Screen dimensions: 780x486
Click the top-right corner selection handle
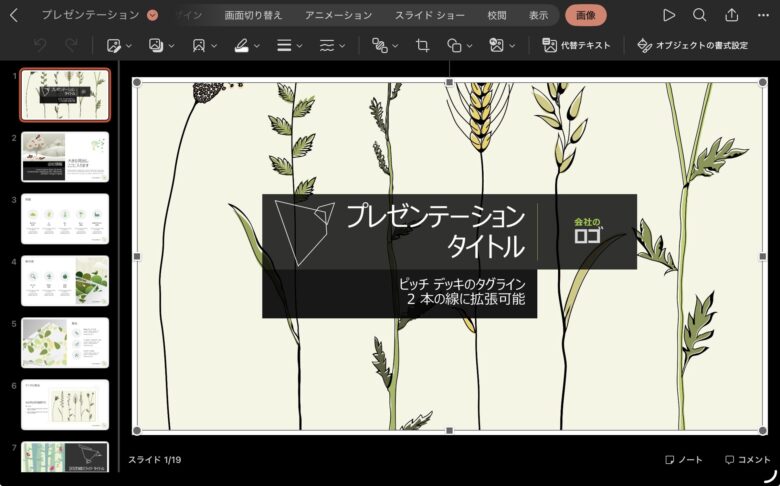point(763,83)
